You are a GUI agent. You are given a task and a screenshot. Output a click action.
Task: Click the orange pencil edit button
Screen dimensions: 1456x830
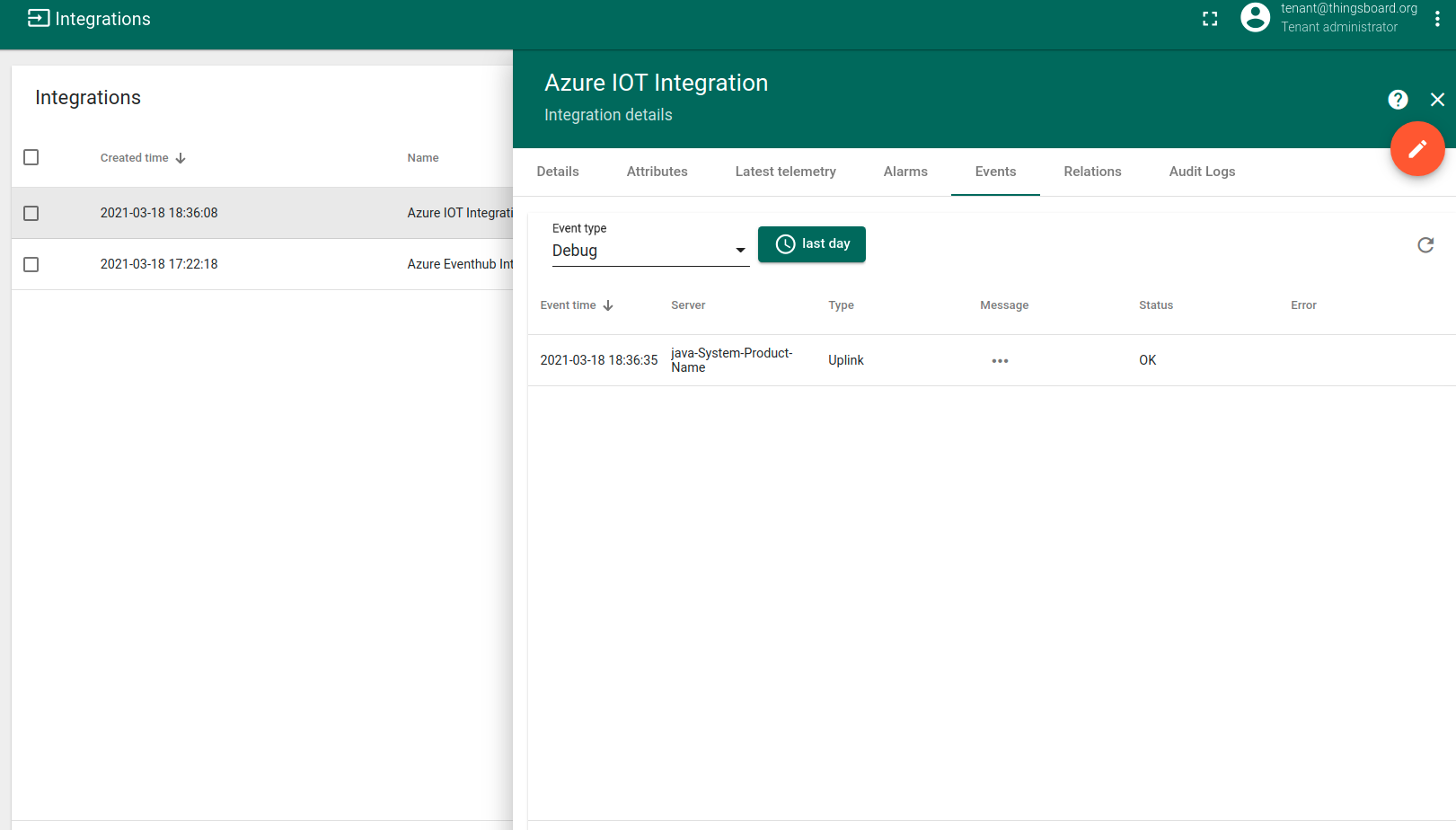tap(1416, 149)
